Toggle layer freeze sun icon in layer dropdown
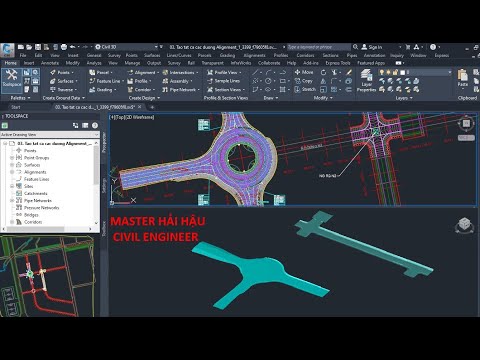Image resolution: width=480 pixels, height=360 pixels. point(388,72)
